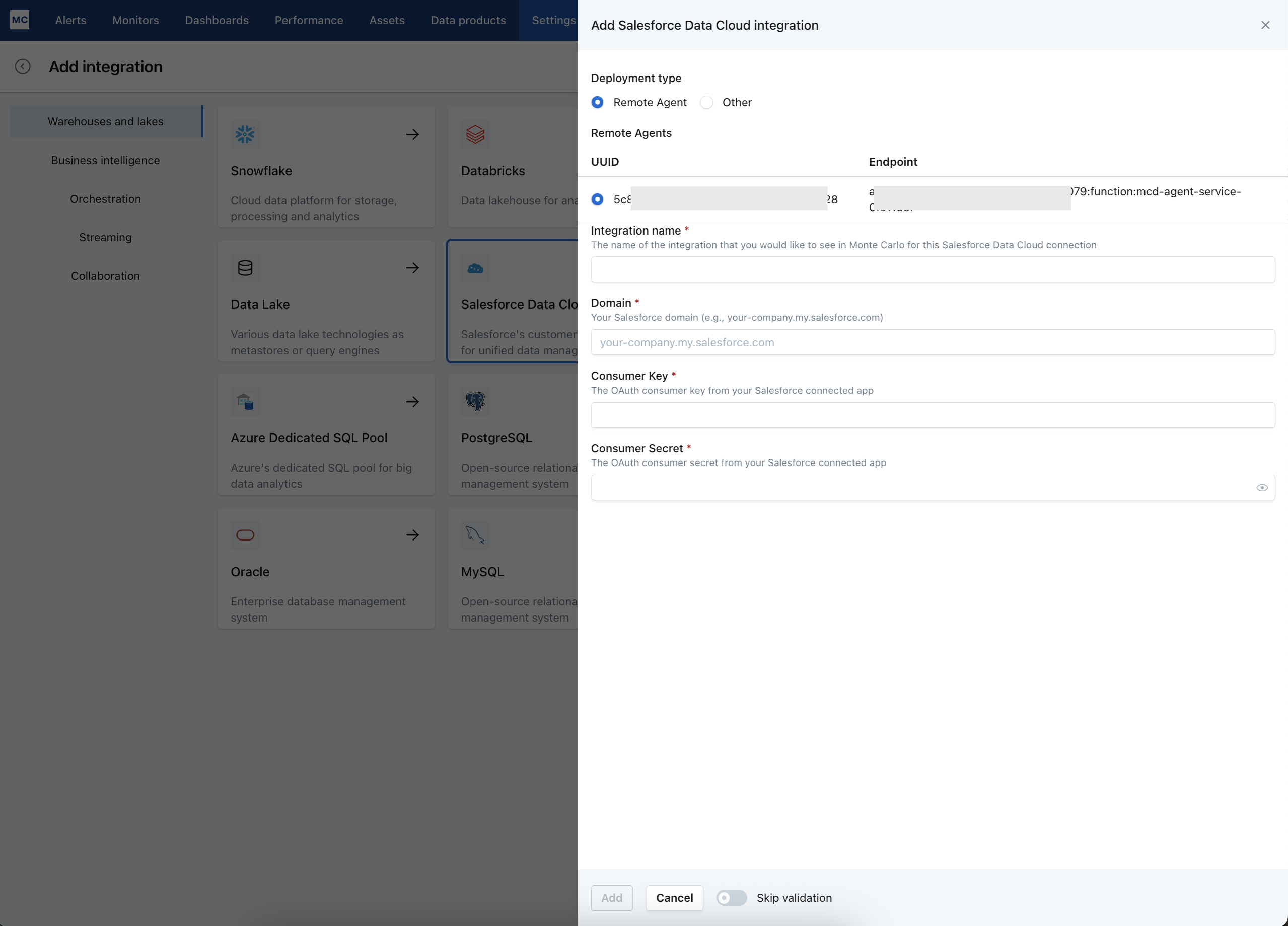
Task: Click the Domain input field
Action: tap(933, 342)
